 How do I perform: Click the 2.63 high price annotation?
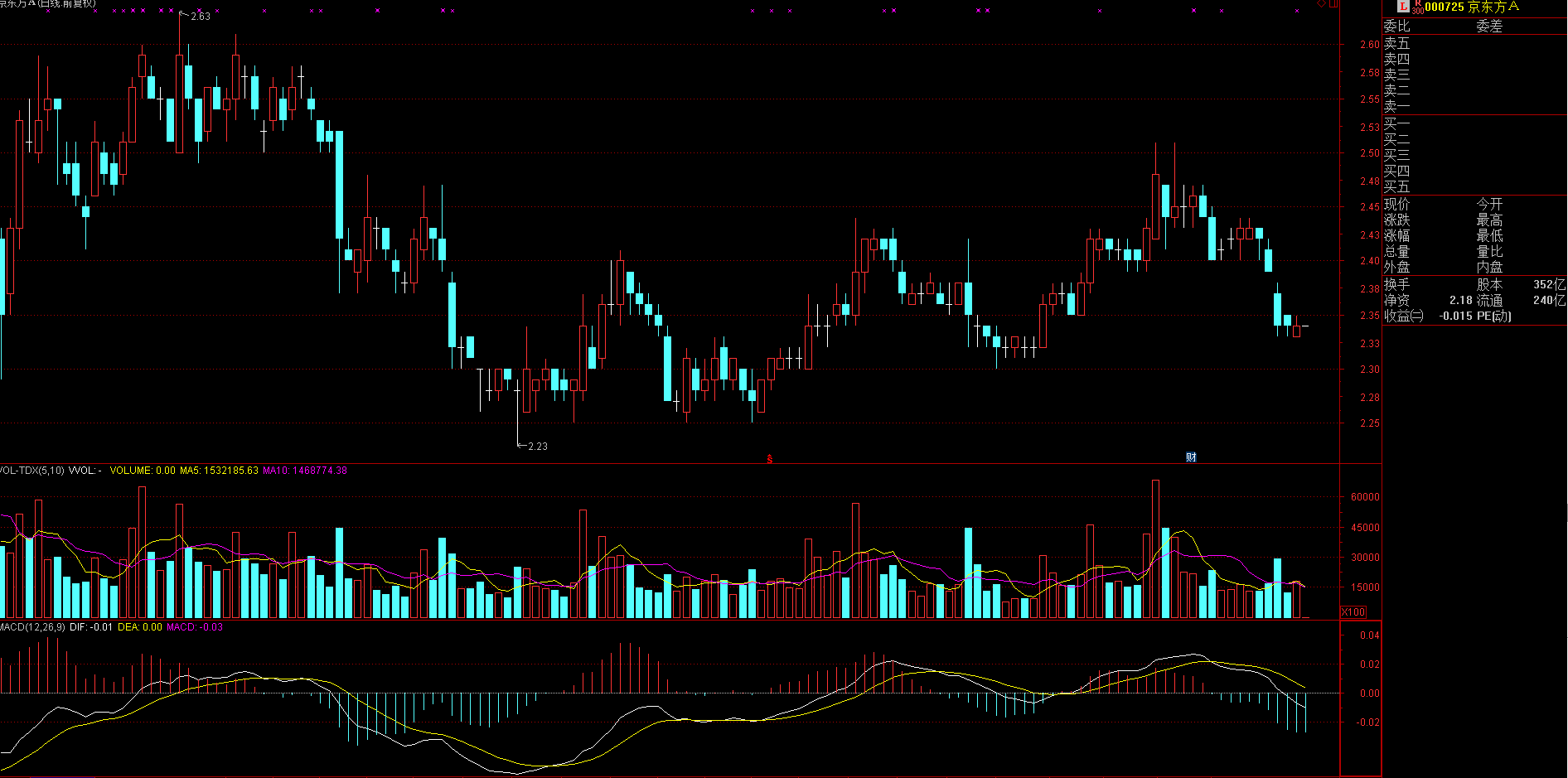(x=201, y=17)
